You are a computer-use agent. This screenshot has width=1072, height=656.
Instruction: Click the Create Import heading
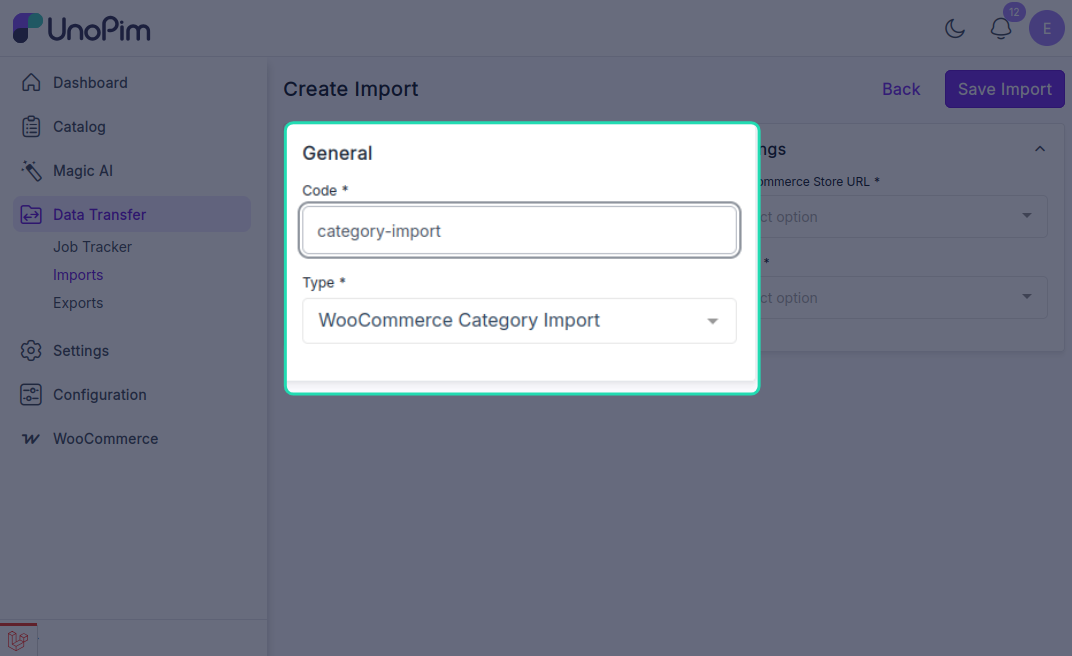coord(351,89)
